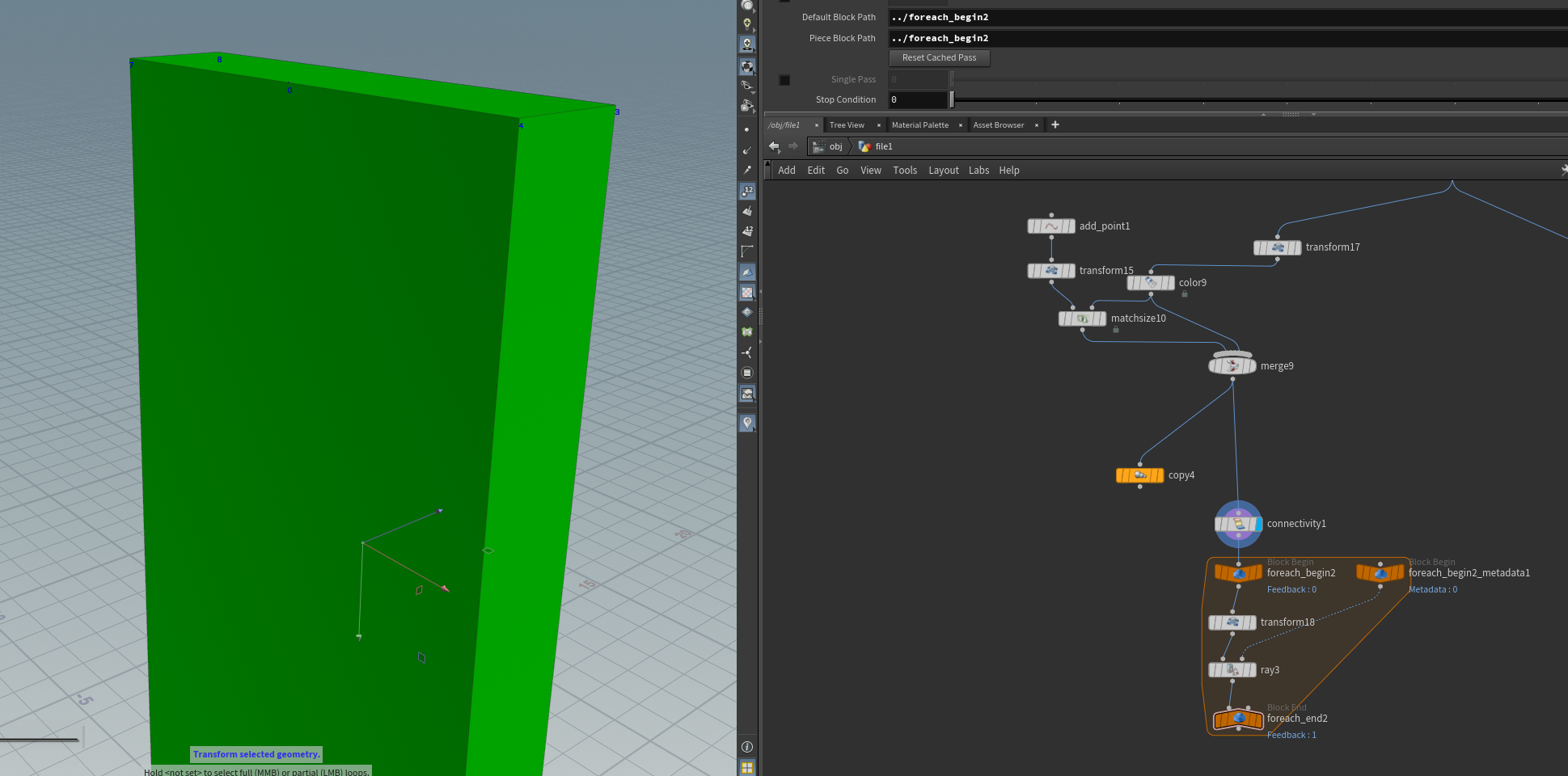The height and width of the screenshot is (776, 1568).
Task: Expand the Tools menu dropdown
Action: click(904, 171)
